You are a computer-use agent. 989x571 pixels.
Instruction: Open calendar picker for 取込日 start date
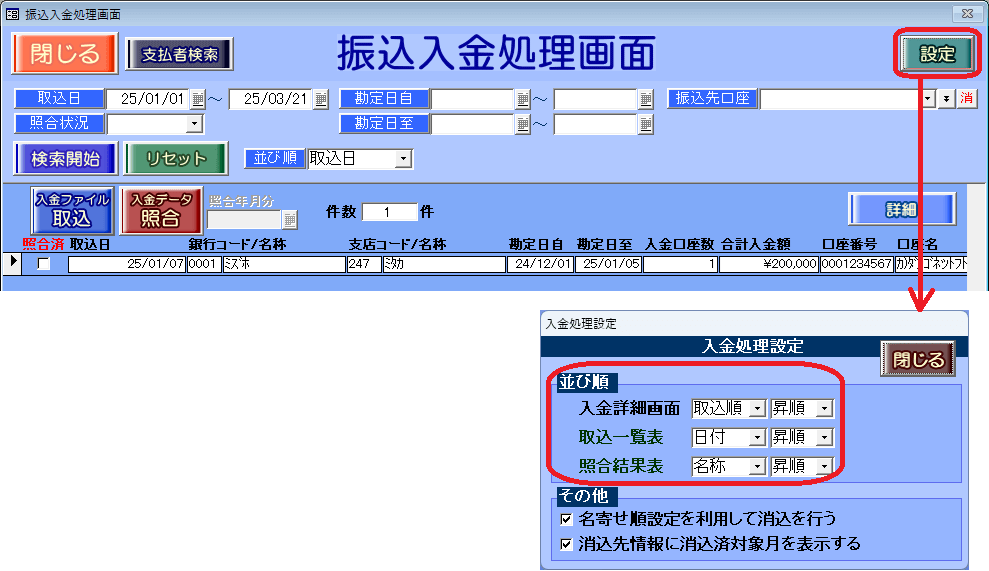click(198, 99)
